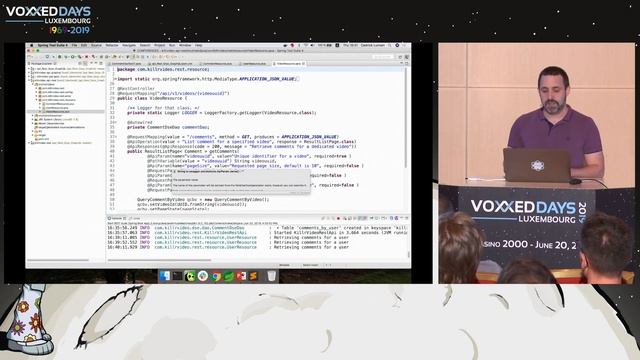Viewport: 640px width, 360px height.
Task: Open the Project menu
Action: click(160, 45)
